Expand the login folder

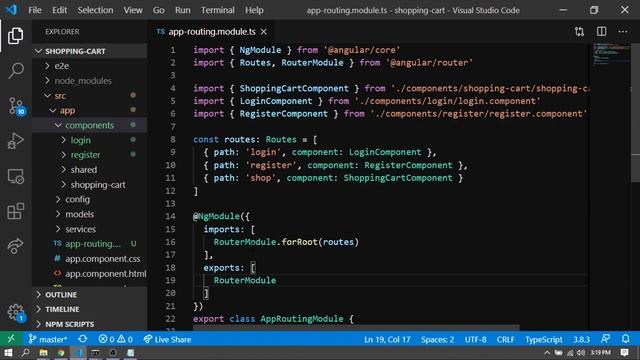click(90, 140)
